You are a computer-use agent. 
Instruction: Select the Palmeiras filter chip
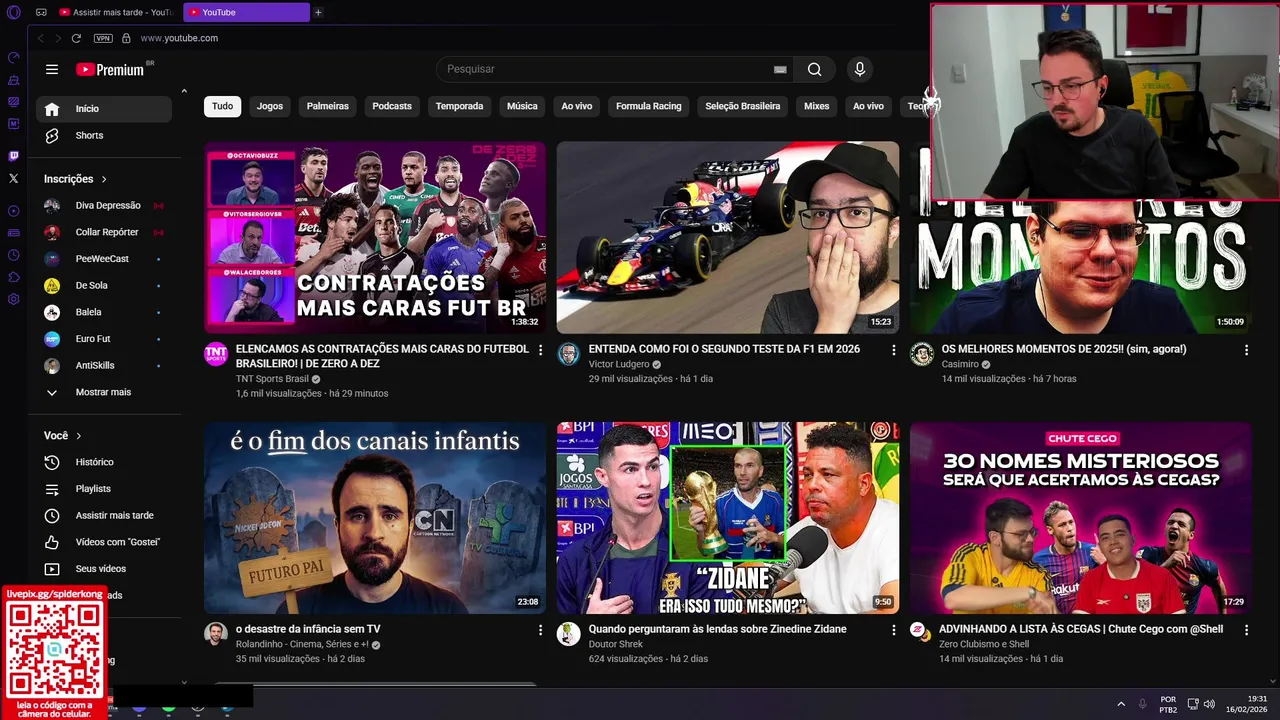(328, 106)
